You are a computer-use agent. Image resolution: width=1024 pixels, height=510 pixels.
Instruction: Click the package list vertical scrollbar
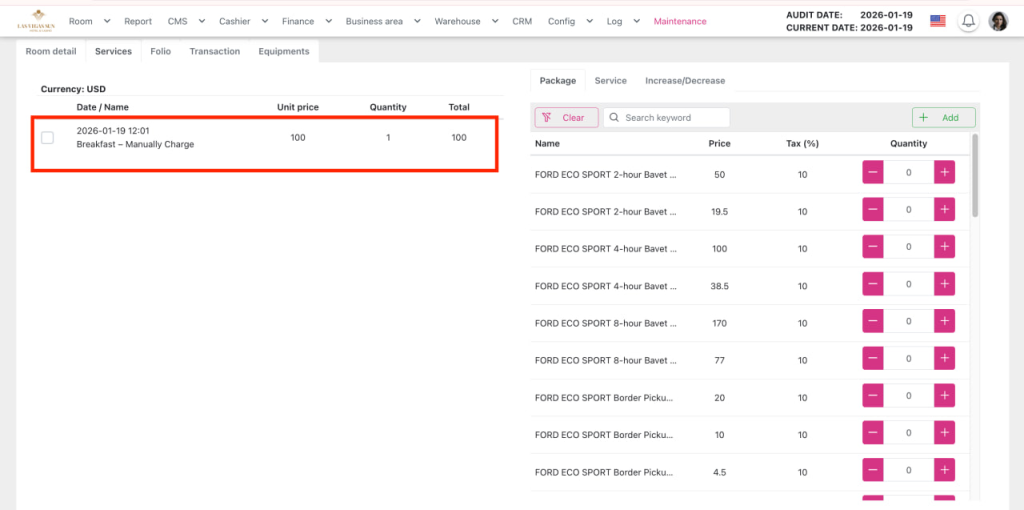point(975,180)
